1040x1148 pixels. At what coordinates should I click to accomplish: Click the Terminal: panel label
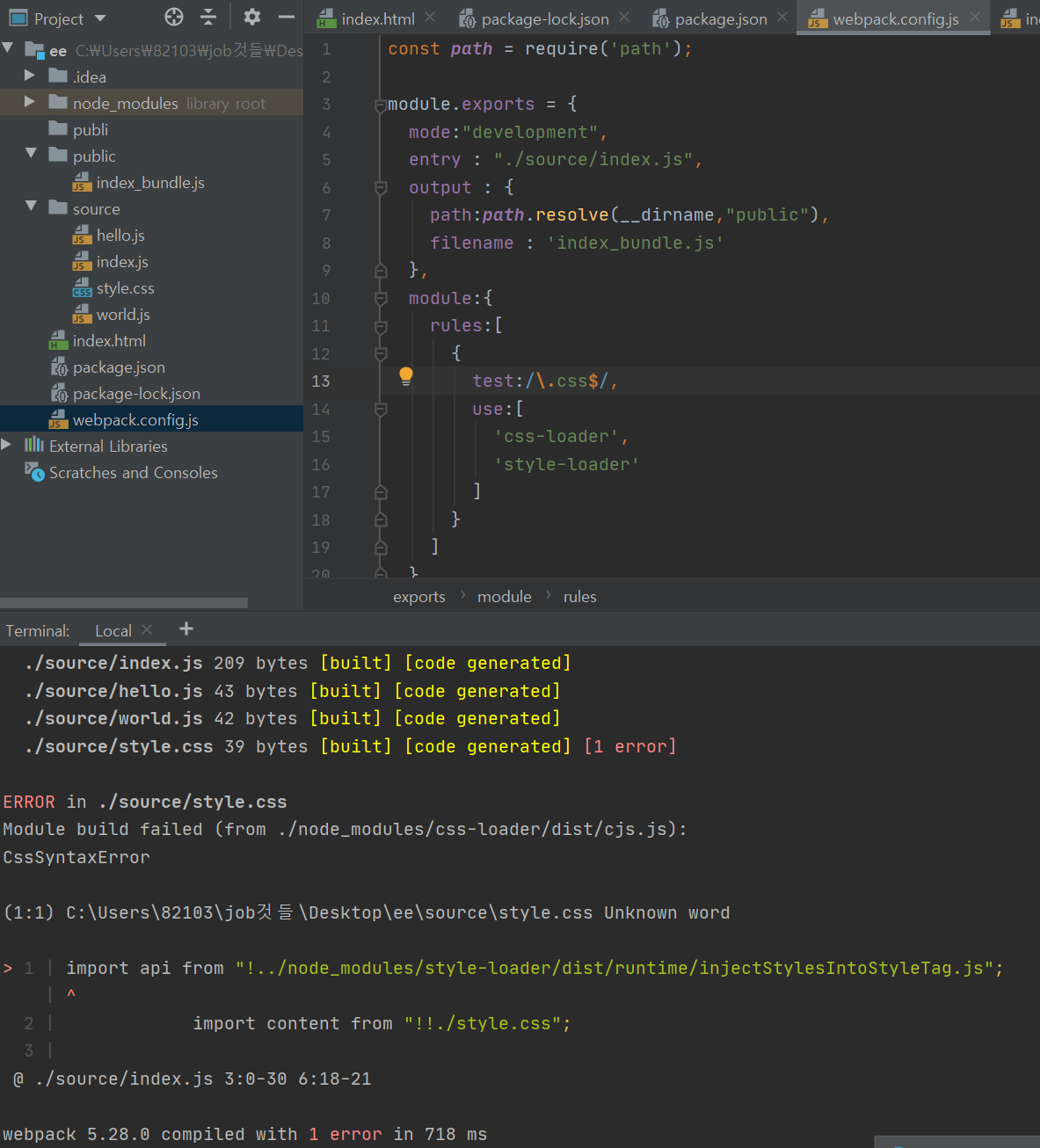coord(37,631)
